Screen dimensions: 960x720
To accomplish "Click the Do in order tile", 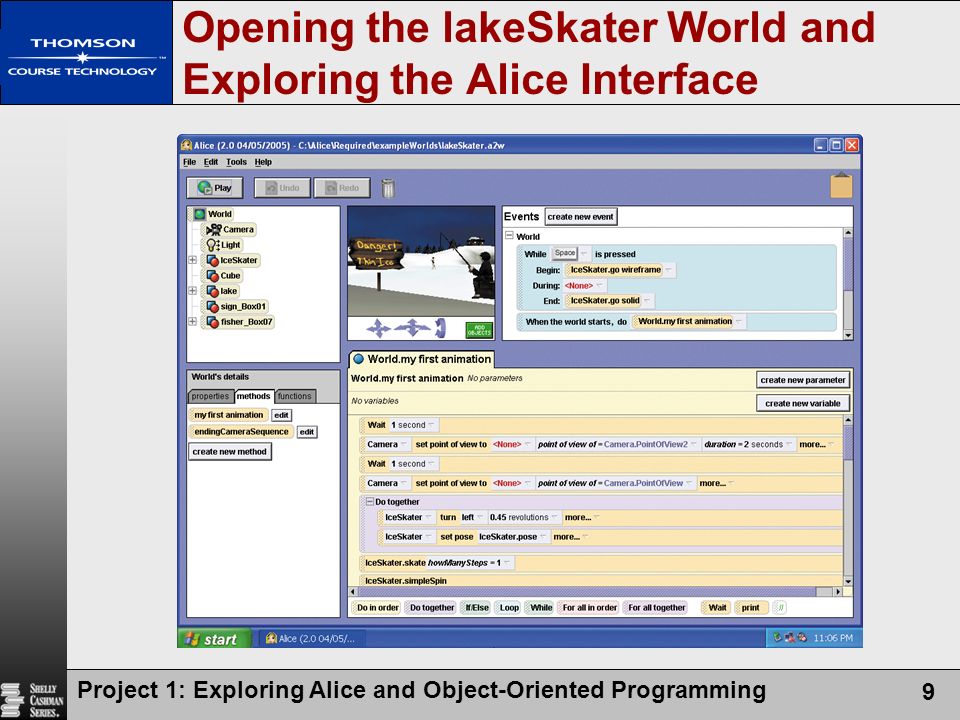I will 377,607.
